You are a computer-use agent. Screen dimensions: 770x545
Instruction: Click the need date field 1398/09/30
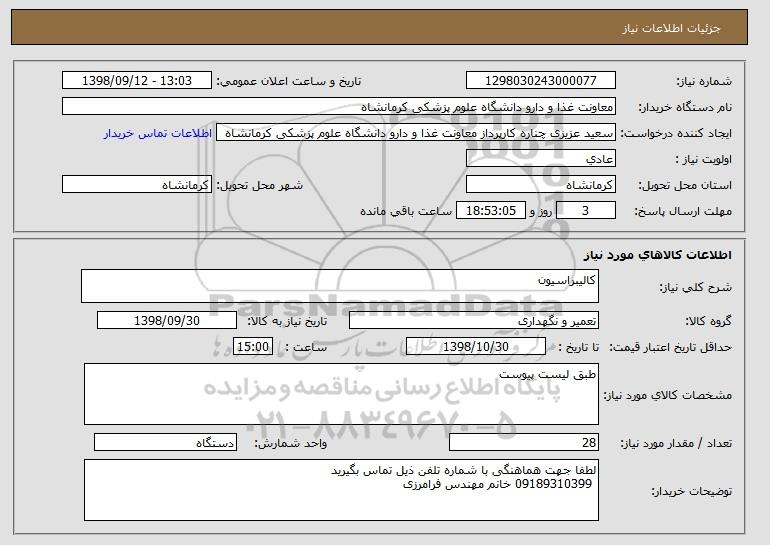pos(167,321)
